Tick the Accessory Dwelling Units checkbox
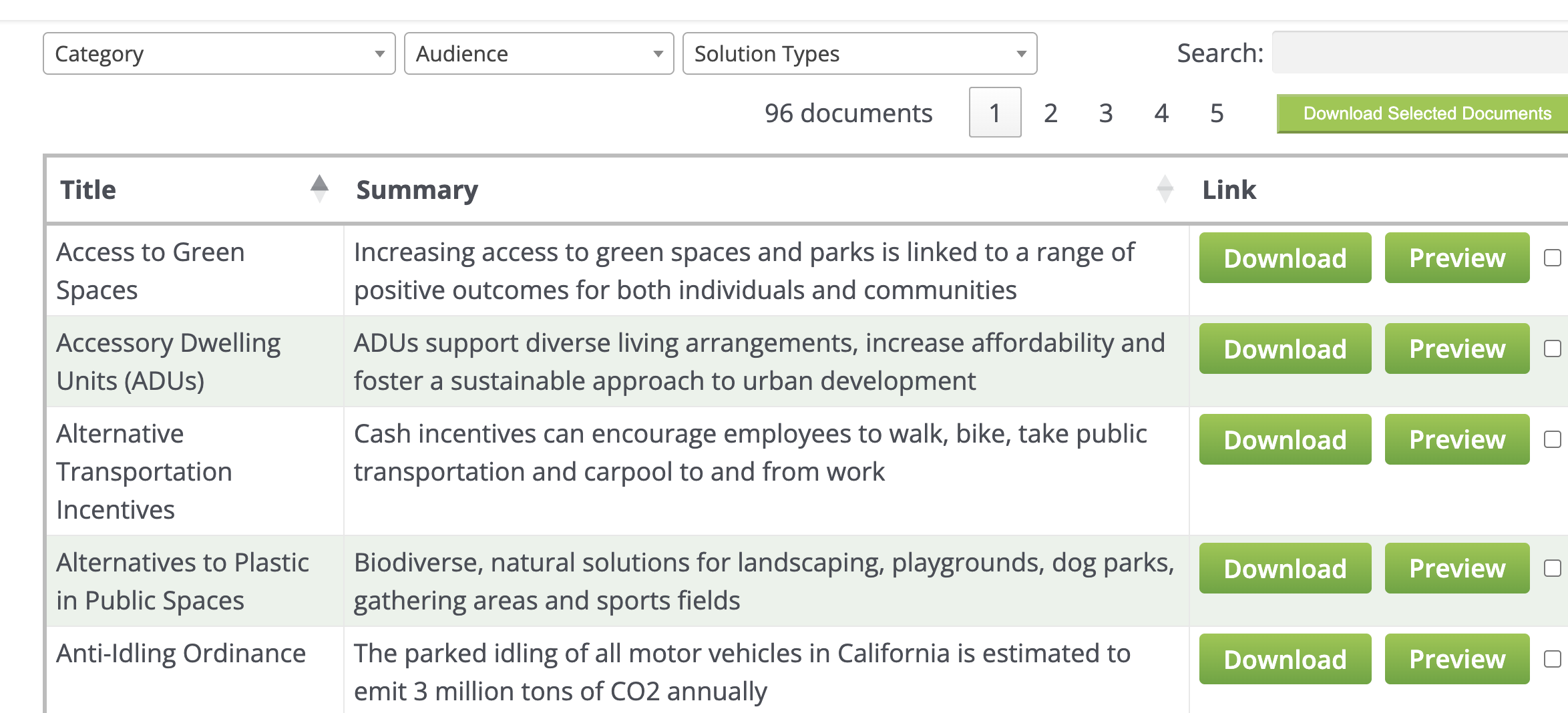The height and width of the screenshot is (713, 1568). [1553, 348]
